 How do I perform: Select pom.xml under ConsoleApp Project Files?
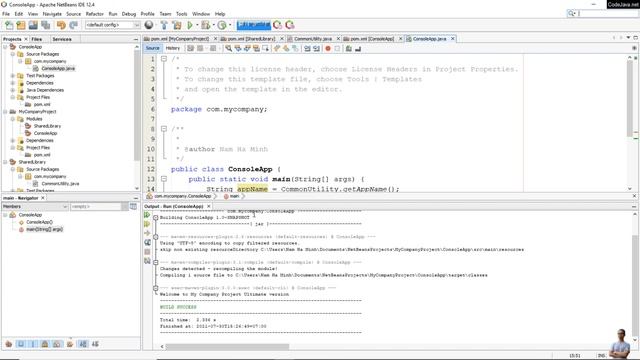tap(42, 104)
